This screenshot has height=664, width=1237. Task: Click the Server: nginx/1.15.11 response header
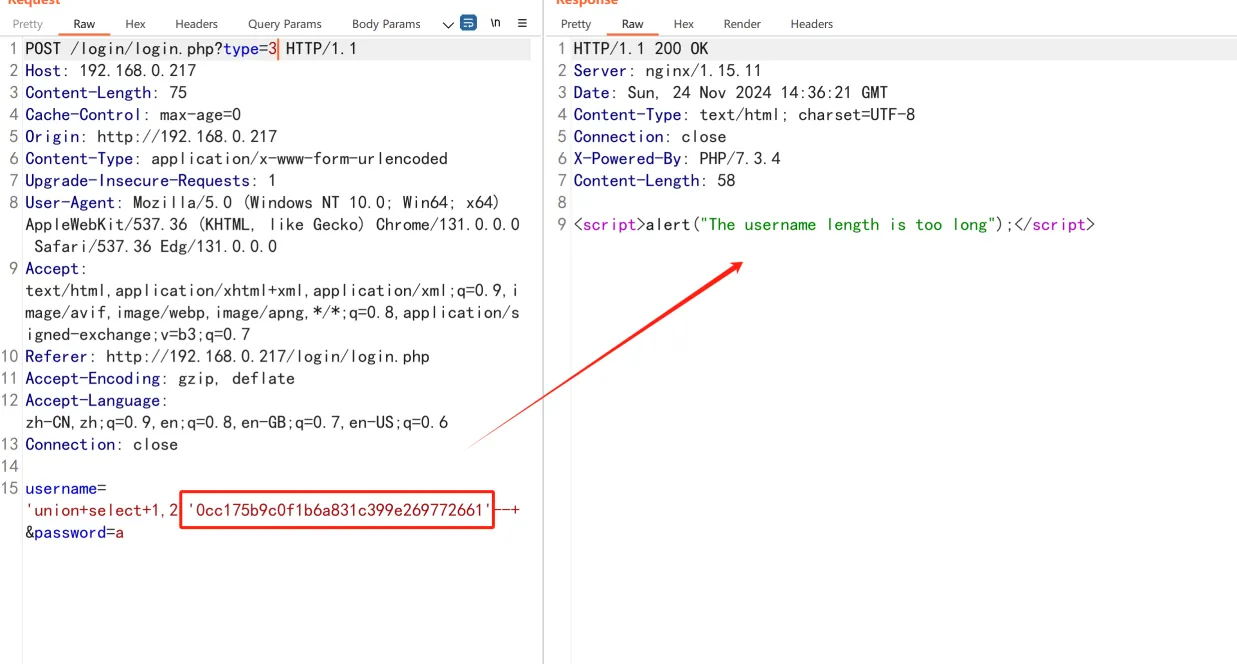[668, 71]
